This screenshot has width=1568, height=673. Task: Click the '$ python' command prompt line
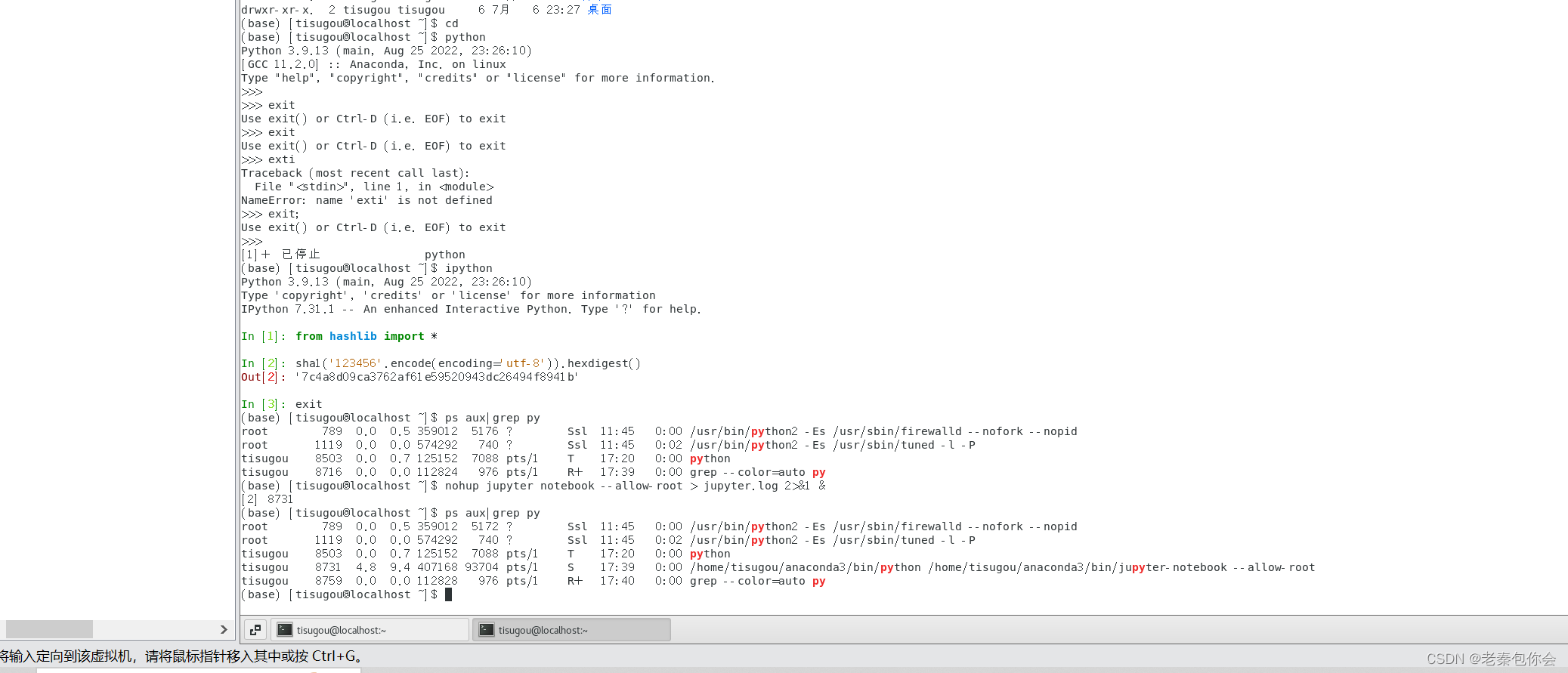pos(363,37)
